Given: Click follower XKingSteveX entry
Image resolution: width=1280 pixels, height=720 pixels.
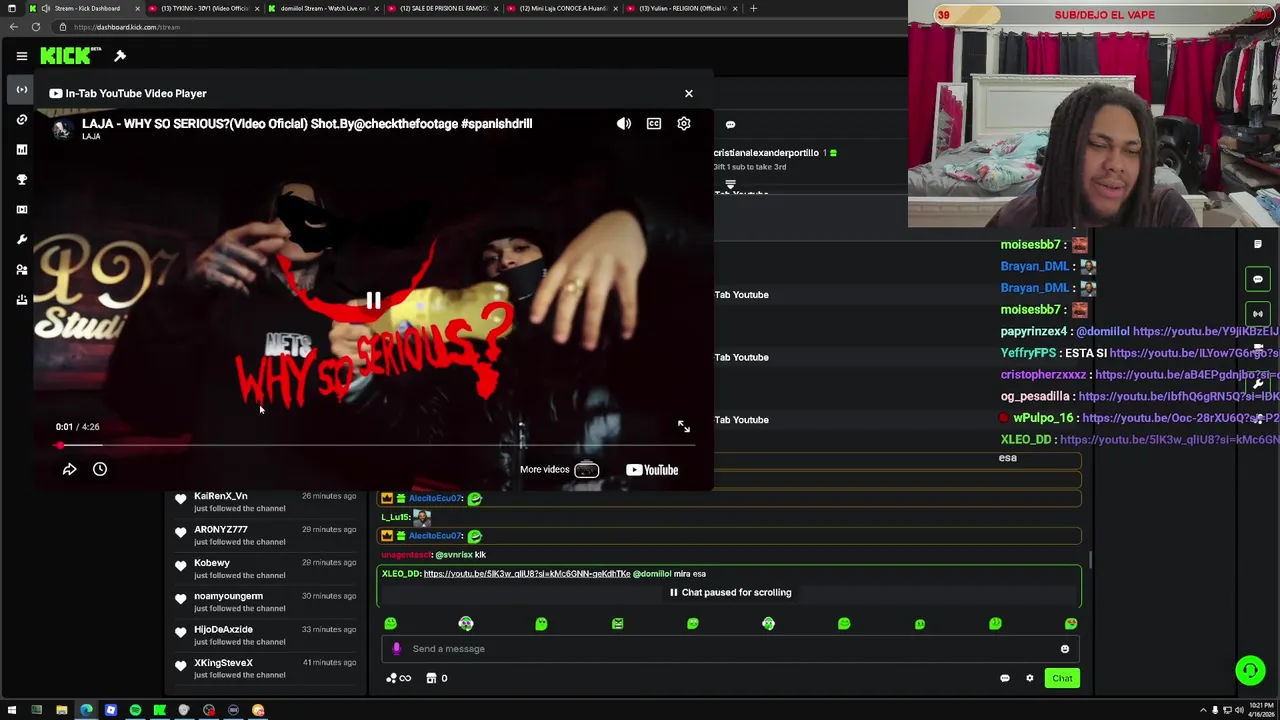Looking at the screenshot, I should 266,668.
